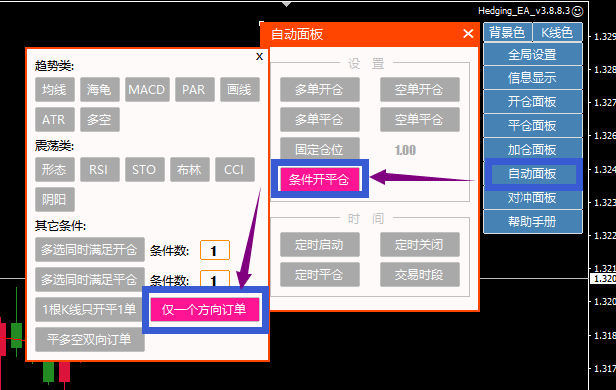Toggle the 平多空双向订单 option
This screenshot has width=616, height=390.
point(90,339)
